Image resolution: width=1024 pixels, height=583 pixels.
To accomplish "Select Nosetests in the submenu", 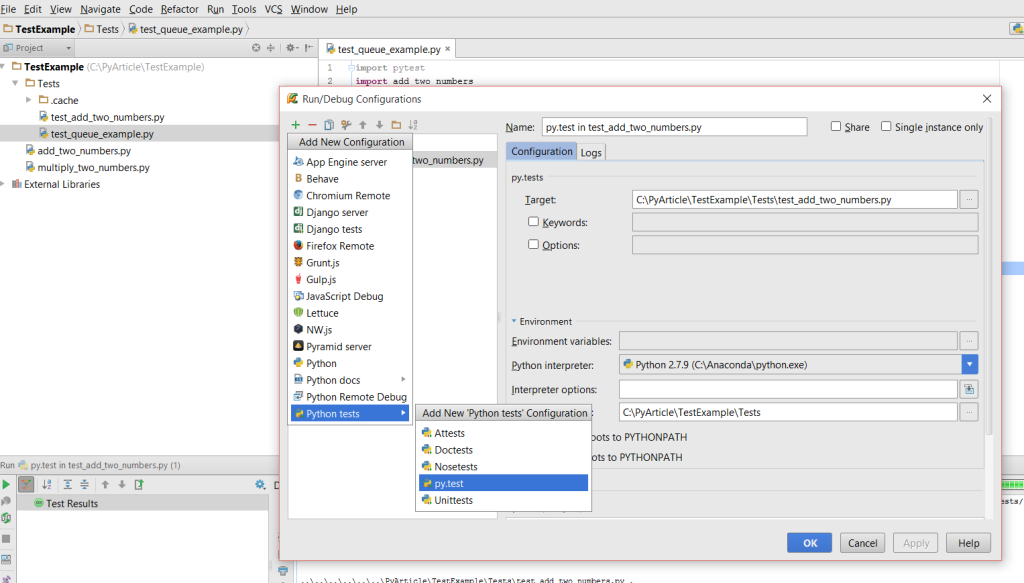I will click(x=504, y=467).
